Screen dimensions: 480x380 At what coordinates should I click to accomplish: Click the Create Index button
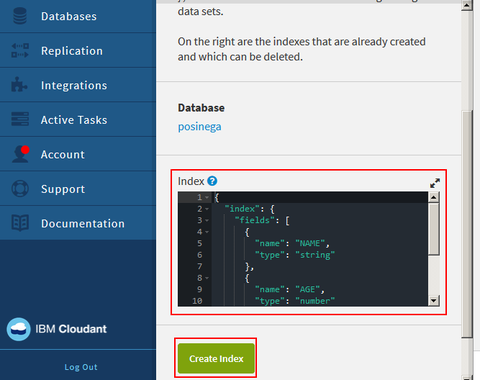click(x=216, y=358)
